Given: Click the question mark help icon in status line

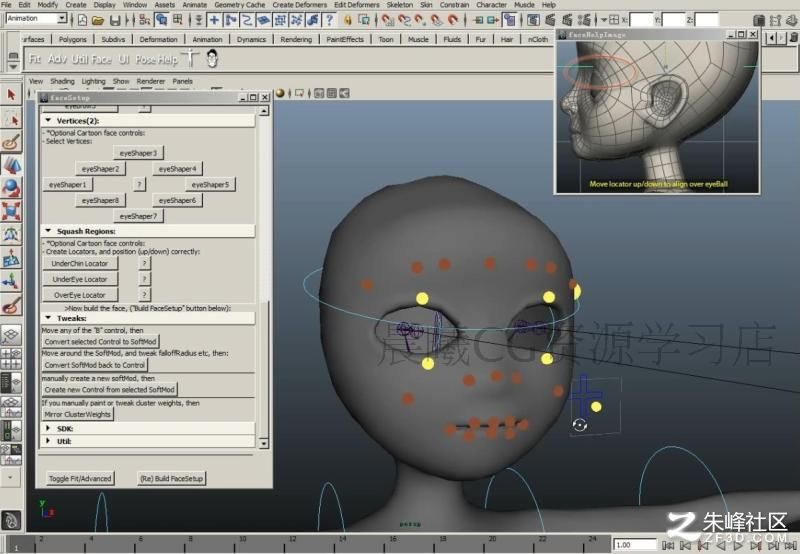Looking at the screenshot, I should tap(330, 20).
